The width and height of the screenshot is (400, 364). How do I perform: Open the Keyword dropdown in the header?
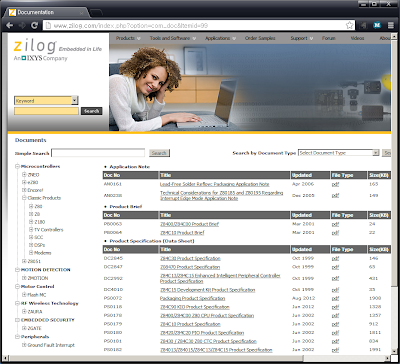[x=46, y=100]
